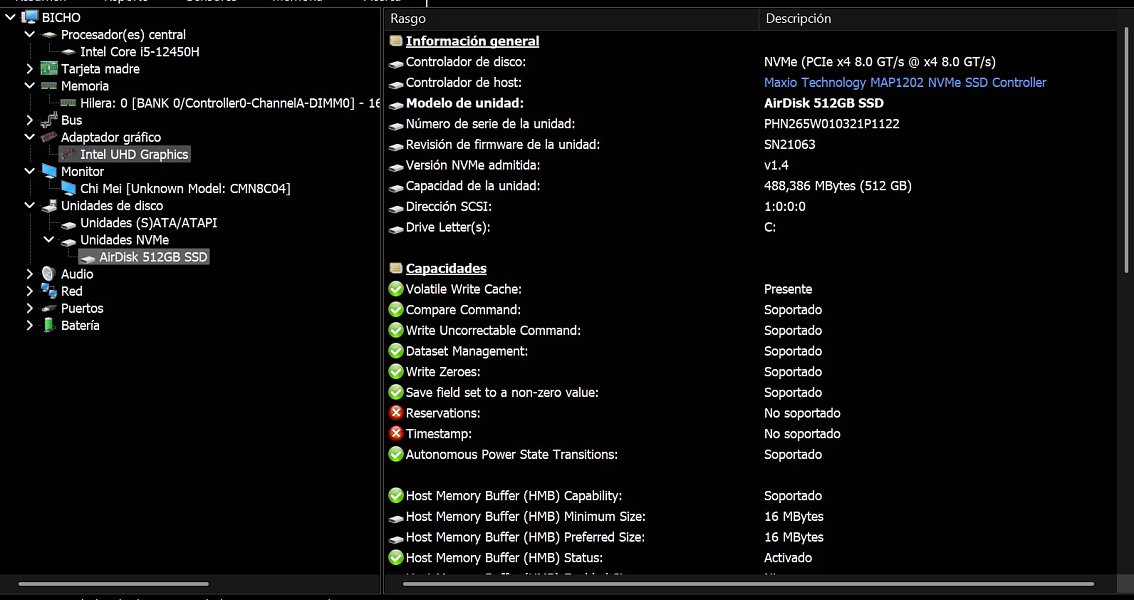Select the Intel UHD Graphics tree entry
1134x600 pixels.
(134, 155)
